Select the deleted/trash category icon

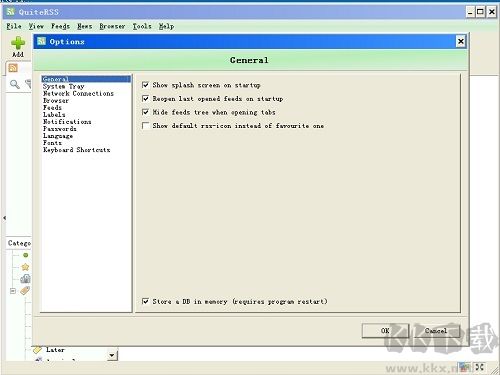25,279
